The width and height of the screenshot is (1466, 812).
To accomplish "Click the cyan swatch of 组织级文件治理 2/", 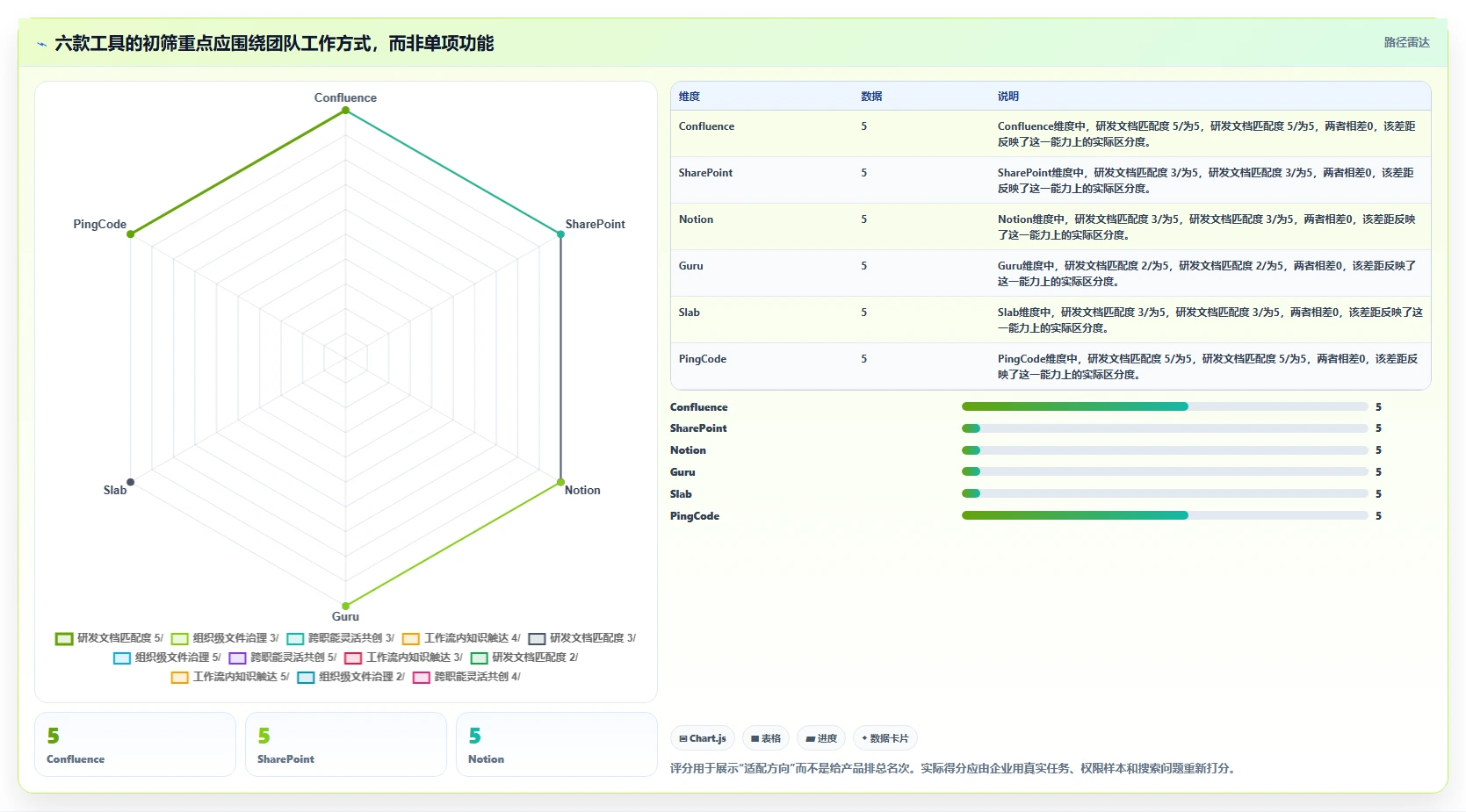I will click(306, 678).
